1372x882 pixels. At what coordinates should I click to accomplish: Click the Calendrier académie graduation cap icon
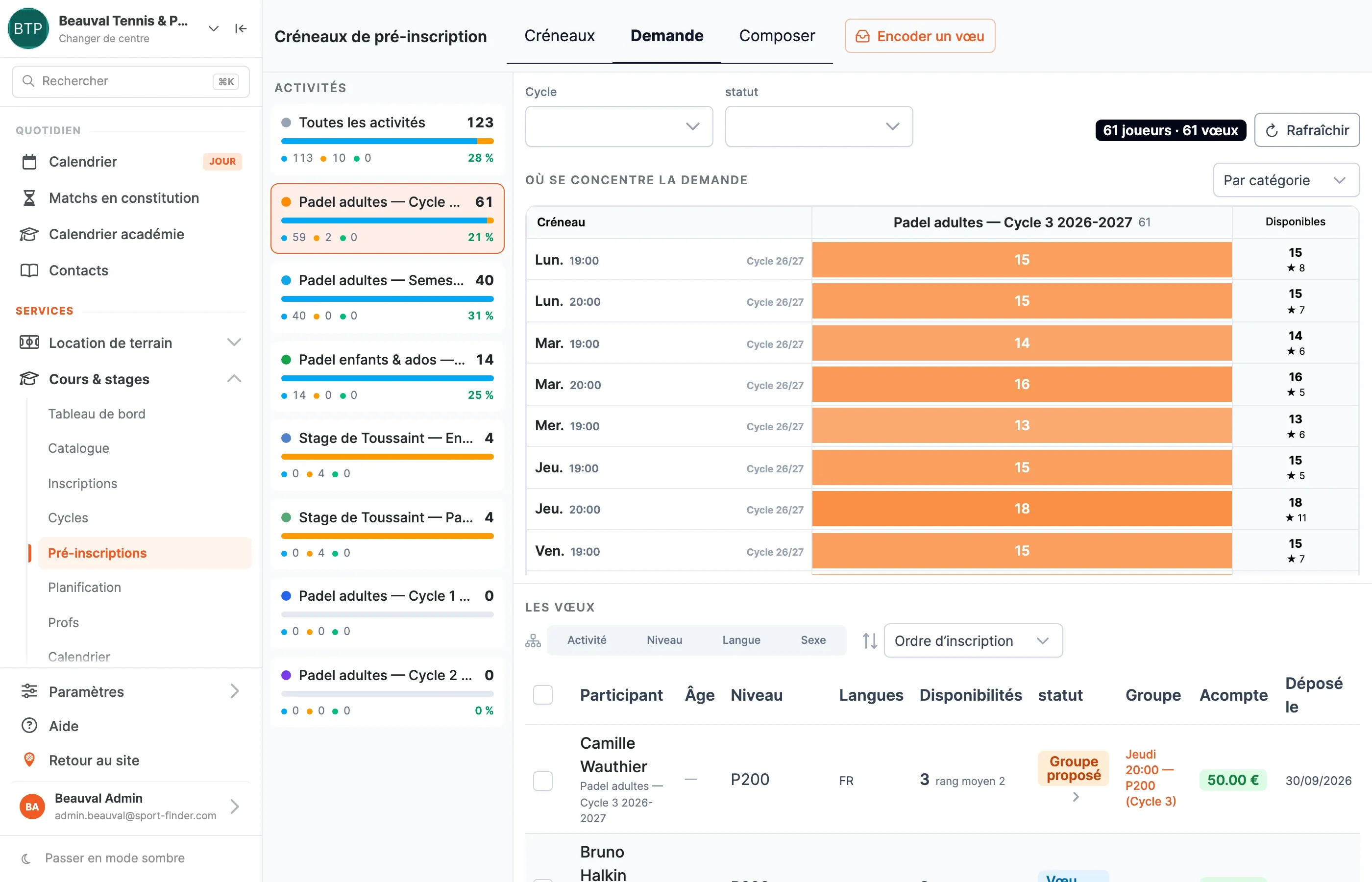point(29,234)
